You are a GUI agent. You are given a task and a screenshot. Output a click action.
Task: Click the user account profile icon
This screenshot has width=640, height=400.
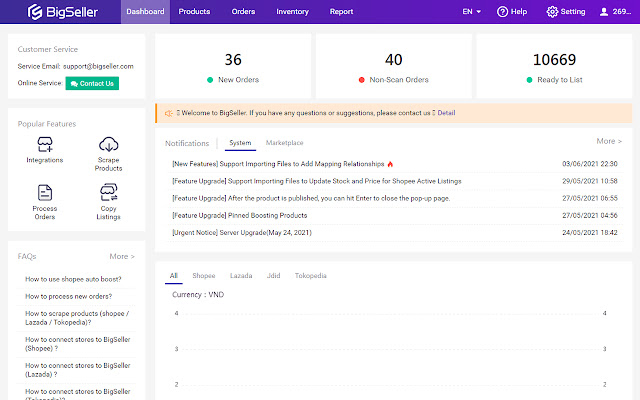pos(603,12)
